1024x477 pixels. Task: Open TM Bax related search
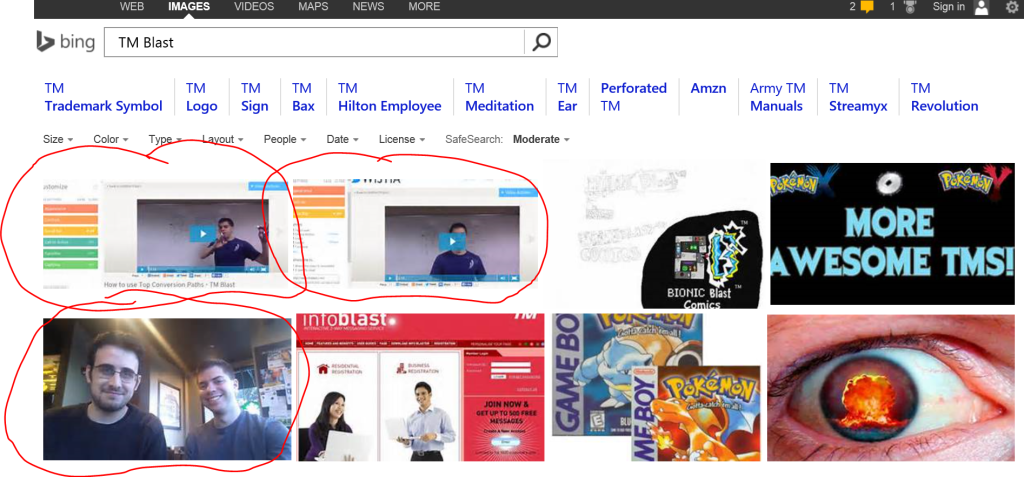(303, 97)
